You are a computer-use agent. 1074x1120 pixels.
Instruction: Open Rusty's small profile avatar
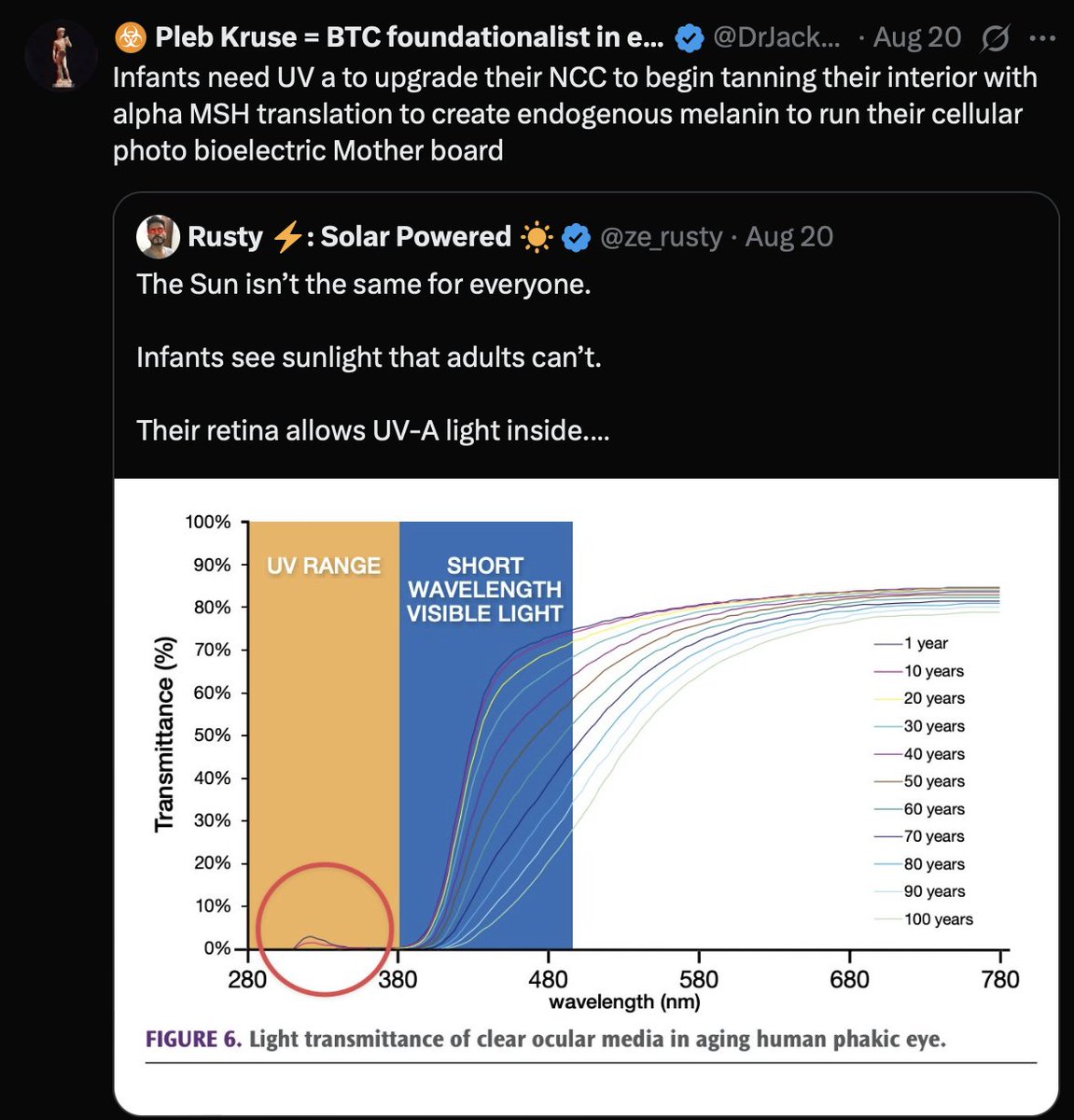coord(159,237)
